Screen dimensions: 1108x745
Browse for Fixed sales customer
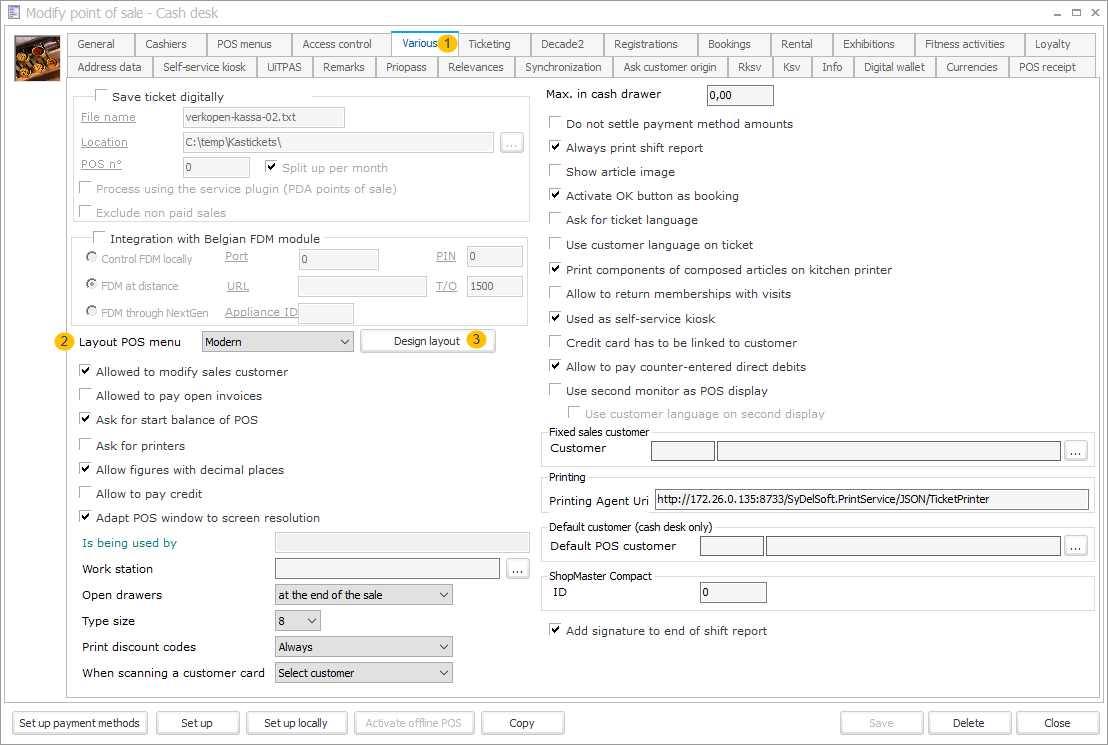(x=1075, y=451)
